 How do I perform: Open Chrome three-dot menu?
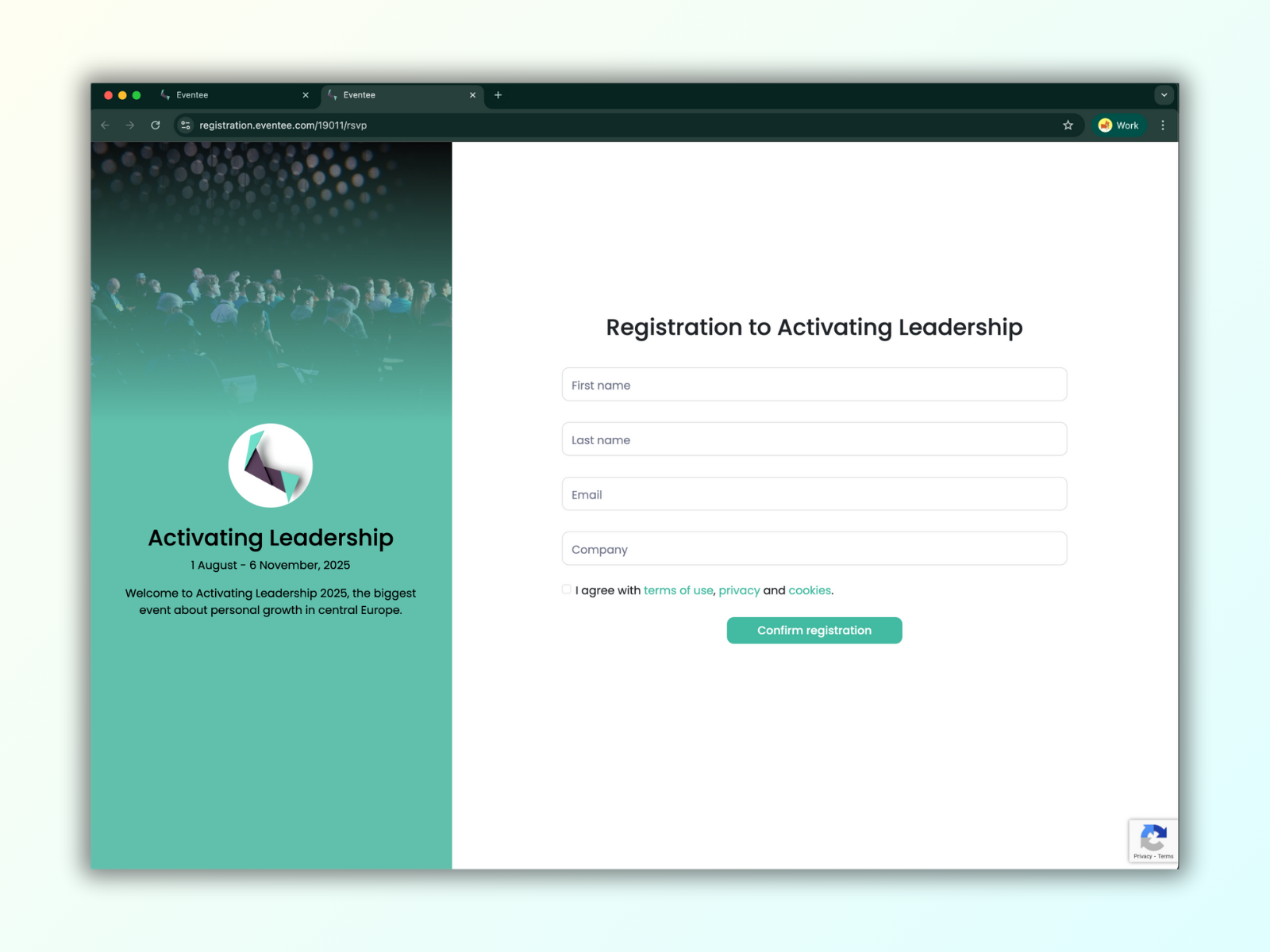pos(1163,125)
